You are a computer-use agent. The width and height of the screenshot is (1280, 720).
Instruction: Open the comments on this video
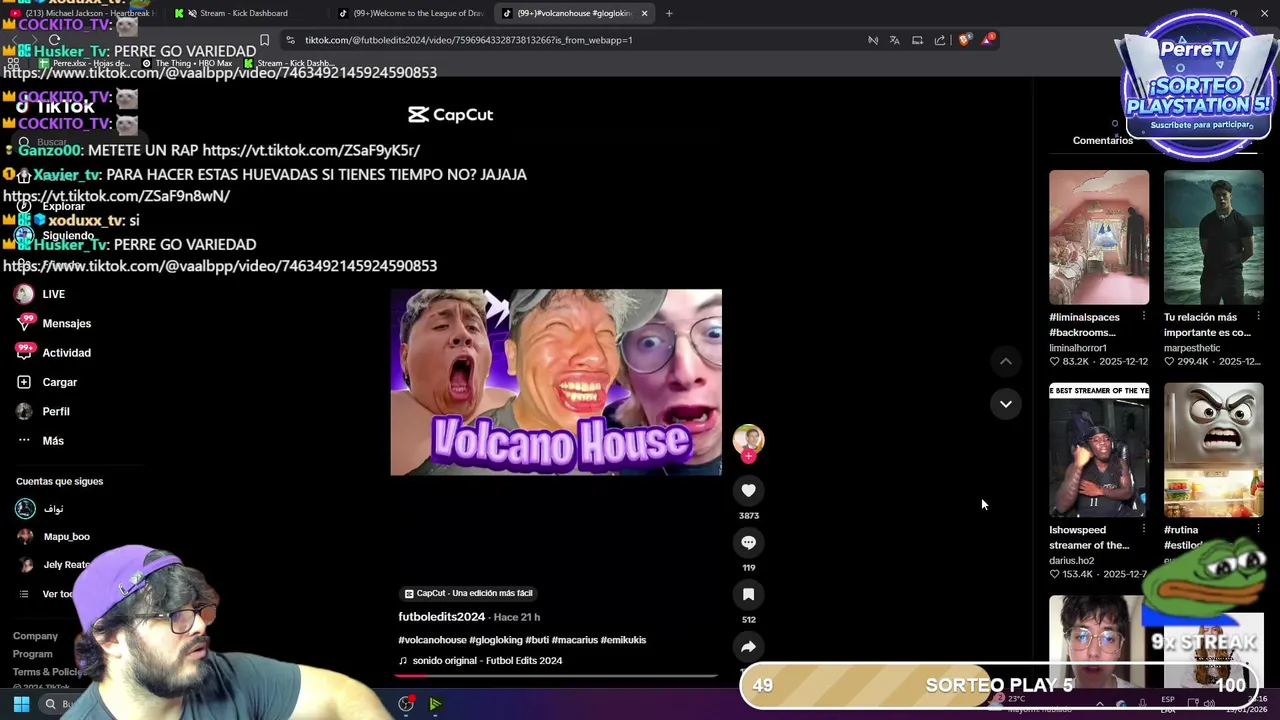748,542
